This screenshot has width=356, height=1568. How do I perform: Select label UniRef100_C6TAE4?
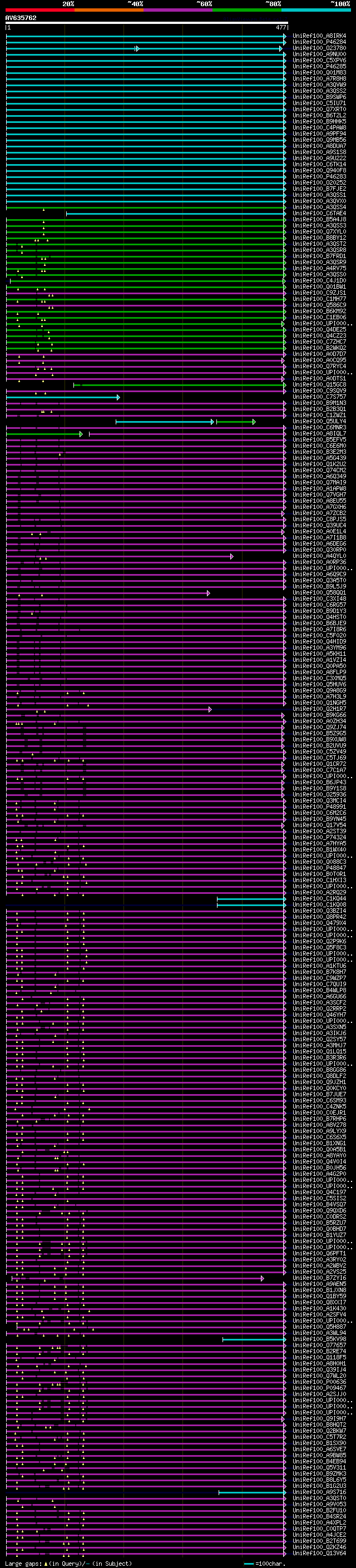point(319,213)
